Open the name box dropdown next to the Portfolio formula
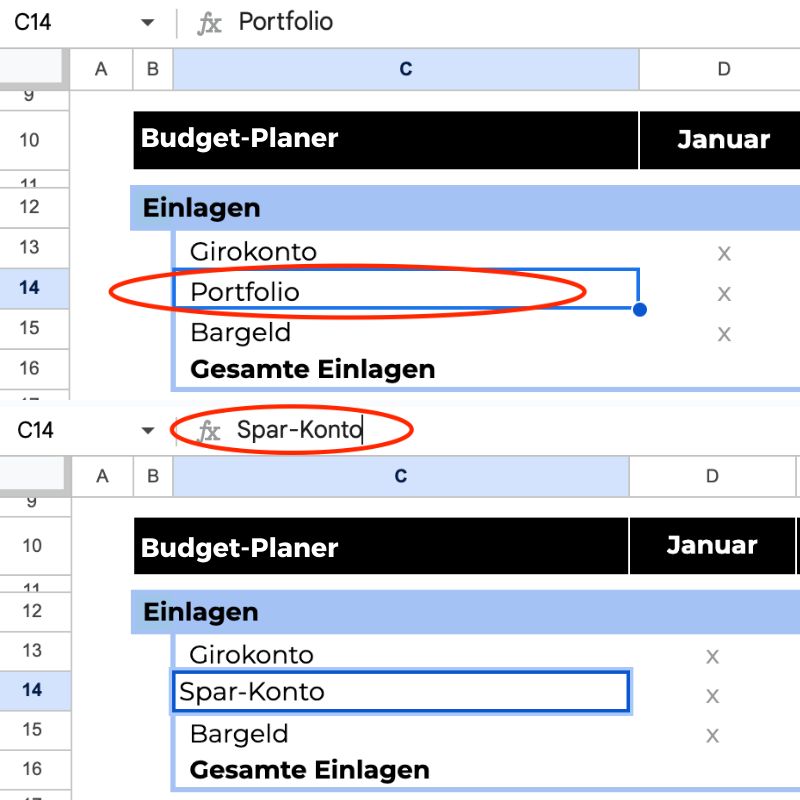Viewport: 800px width, 800px height. coord(148,23)
